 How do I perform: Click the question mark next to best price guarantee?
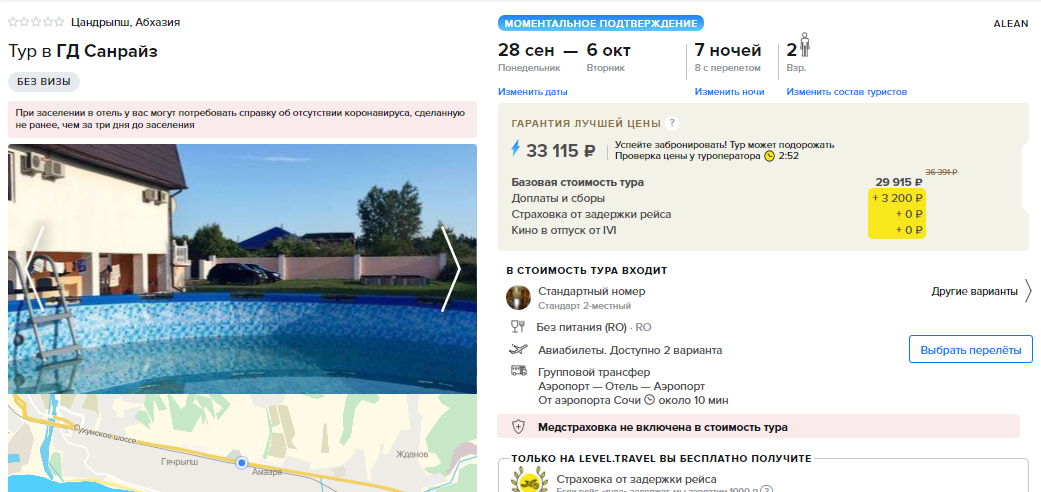(x=672, y=123)
